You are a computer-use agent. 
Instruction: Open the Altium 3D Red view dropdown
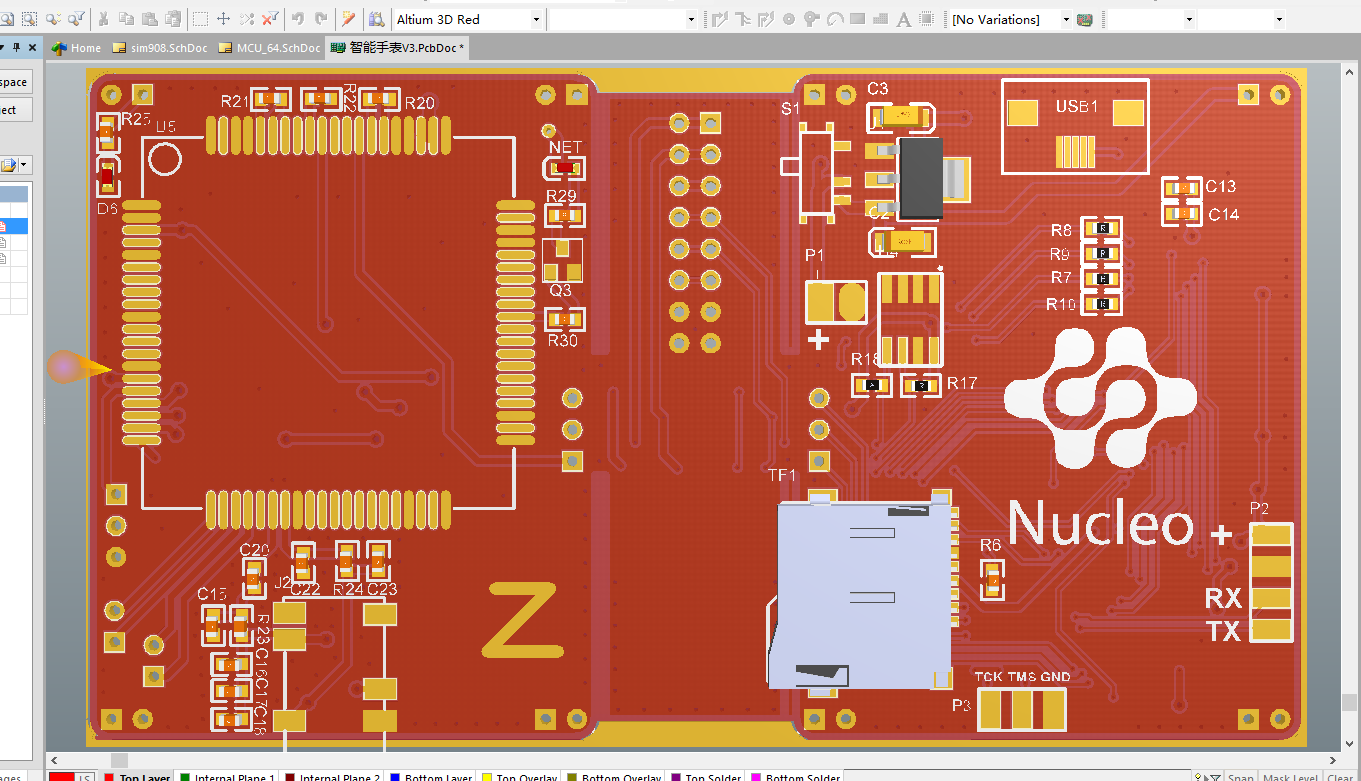pos(536,19)
